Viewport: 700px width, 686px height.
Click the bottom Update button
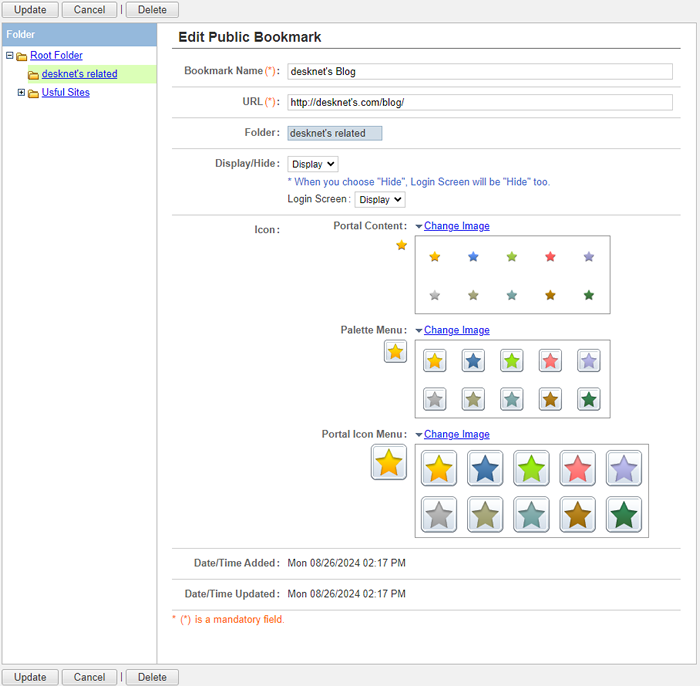[30, 677]
